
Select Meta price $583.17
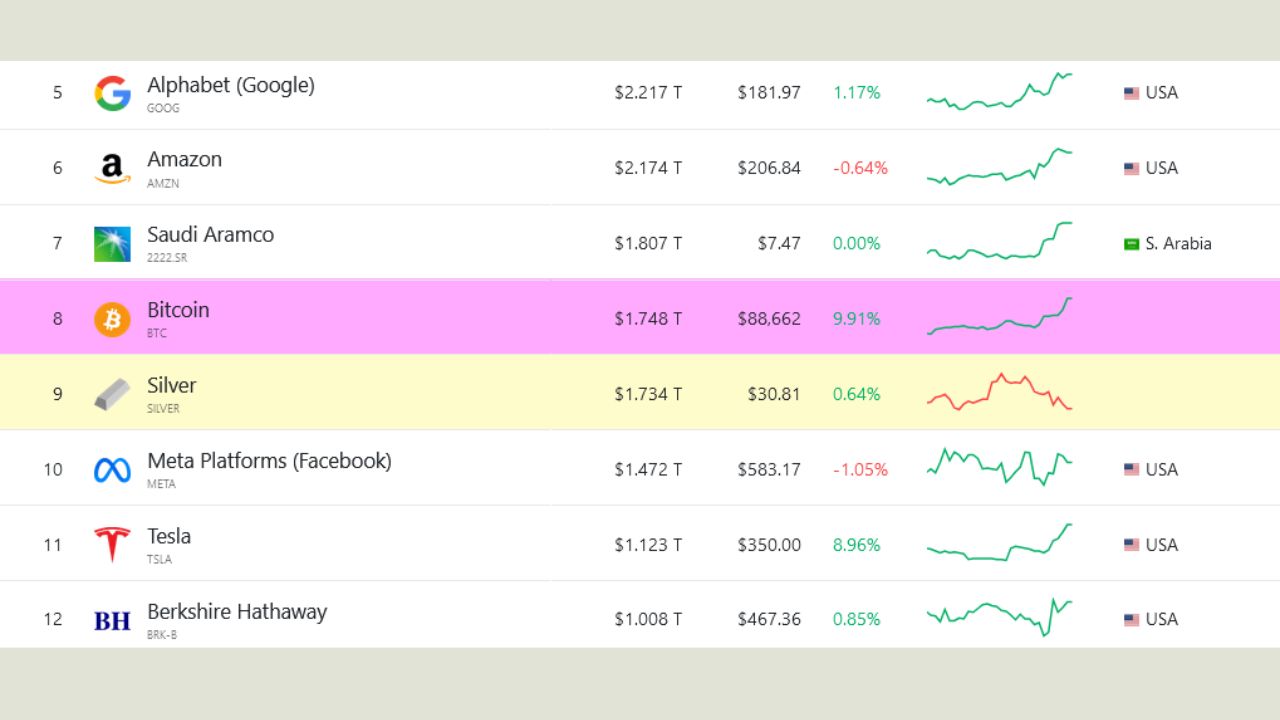pyautogui.click(x=769, y=469)
